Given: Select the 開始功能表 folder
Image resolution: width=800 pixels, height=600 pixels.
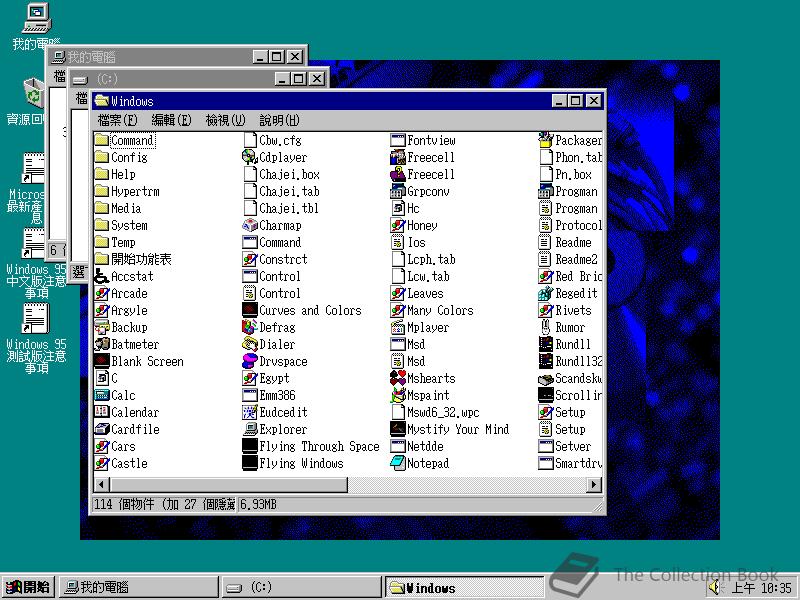Looking at the screenshot, I should coord(133,259).
